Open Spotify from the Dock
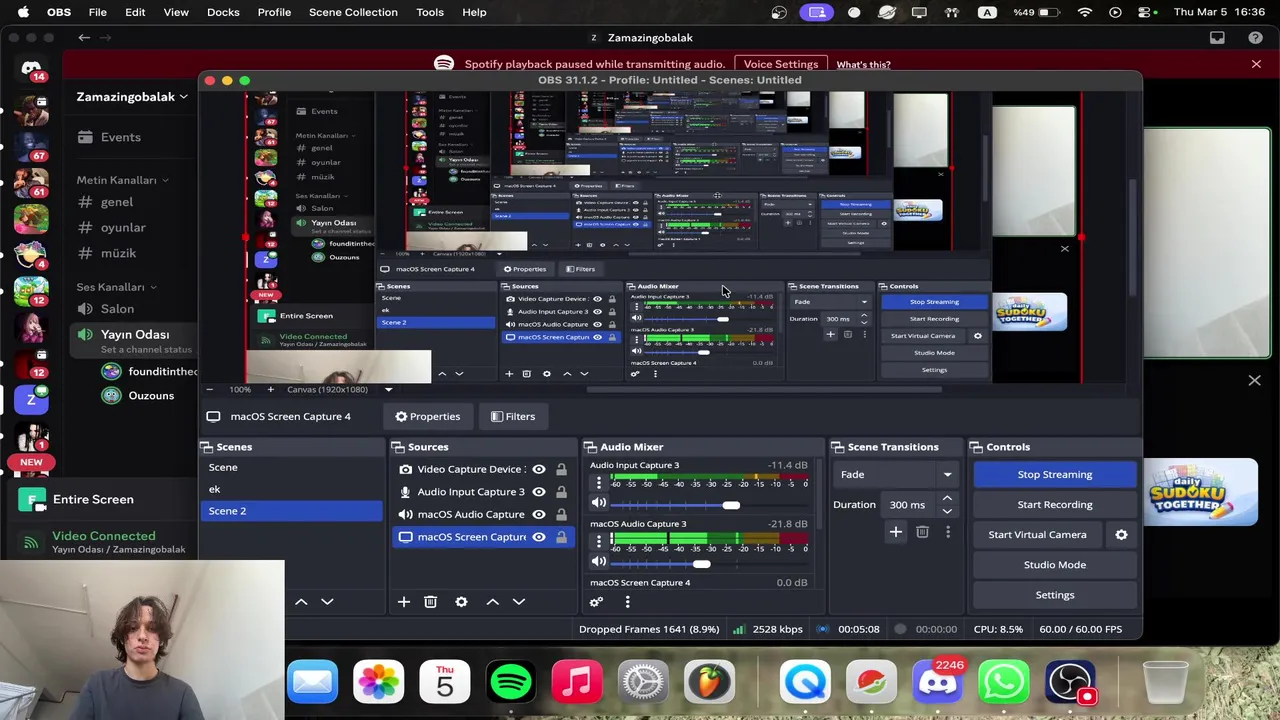This screenshot has height=720, width=1280. [511, 683]
